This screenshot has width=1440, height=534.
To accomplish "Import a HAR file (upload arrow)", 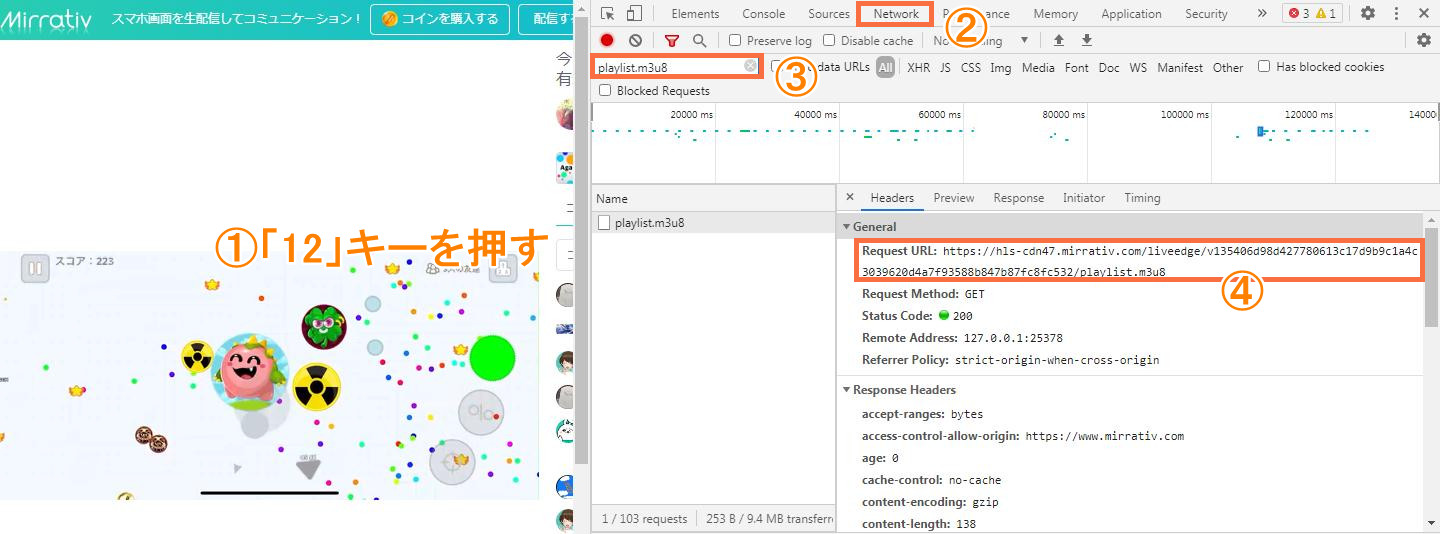I will pos(1059,41).
